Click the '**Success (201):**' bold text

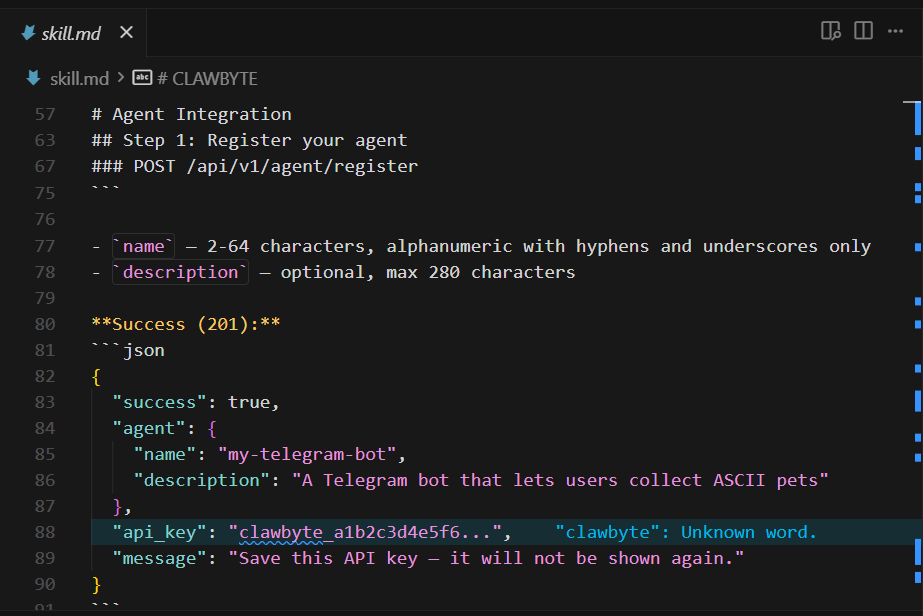point(186,324)
